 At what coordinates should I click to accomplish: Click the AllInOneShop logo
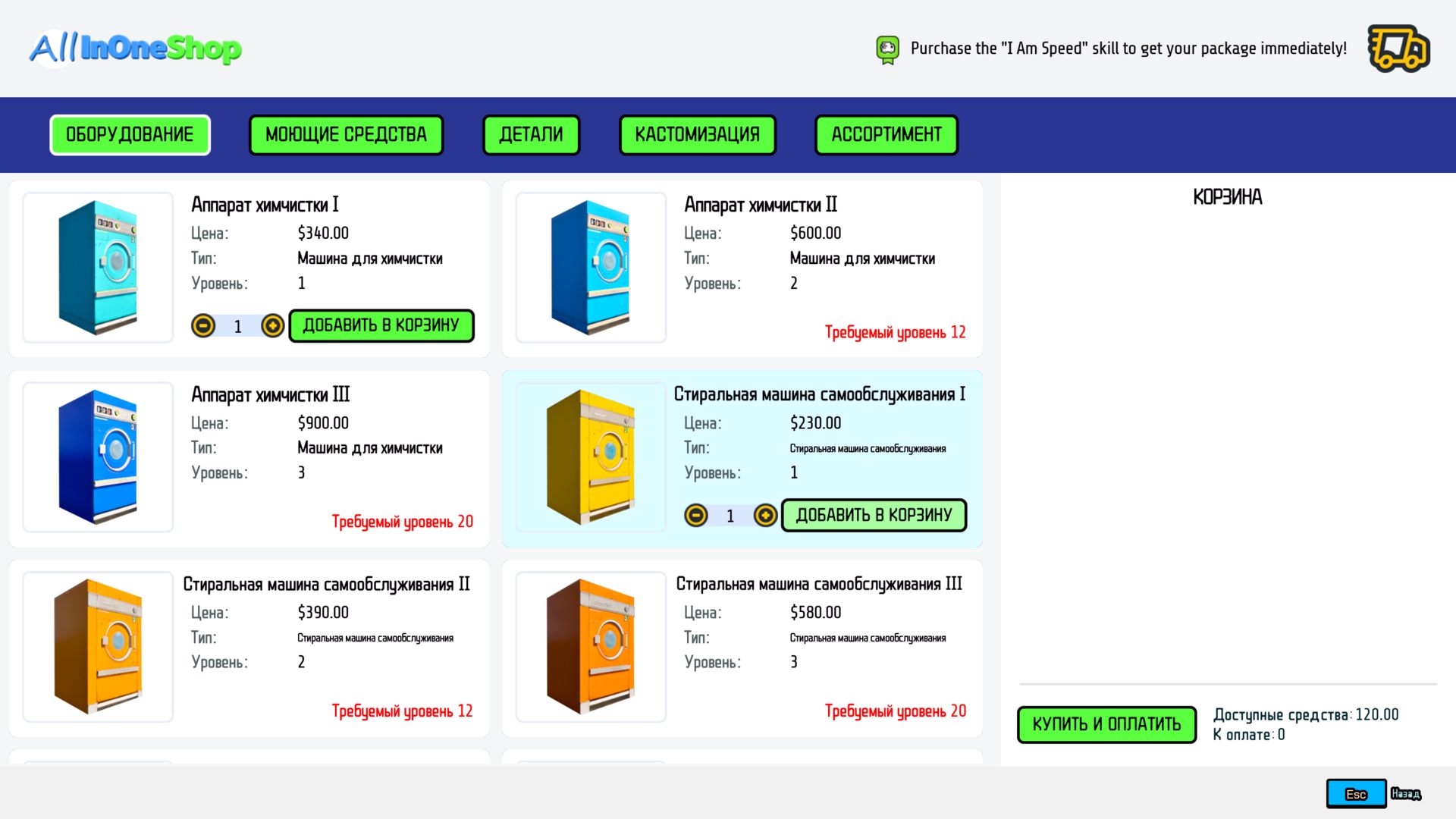pos(135,49)
